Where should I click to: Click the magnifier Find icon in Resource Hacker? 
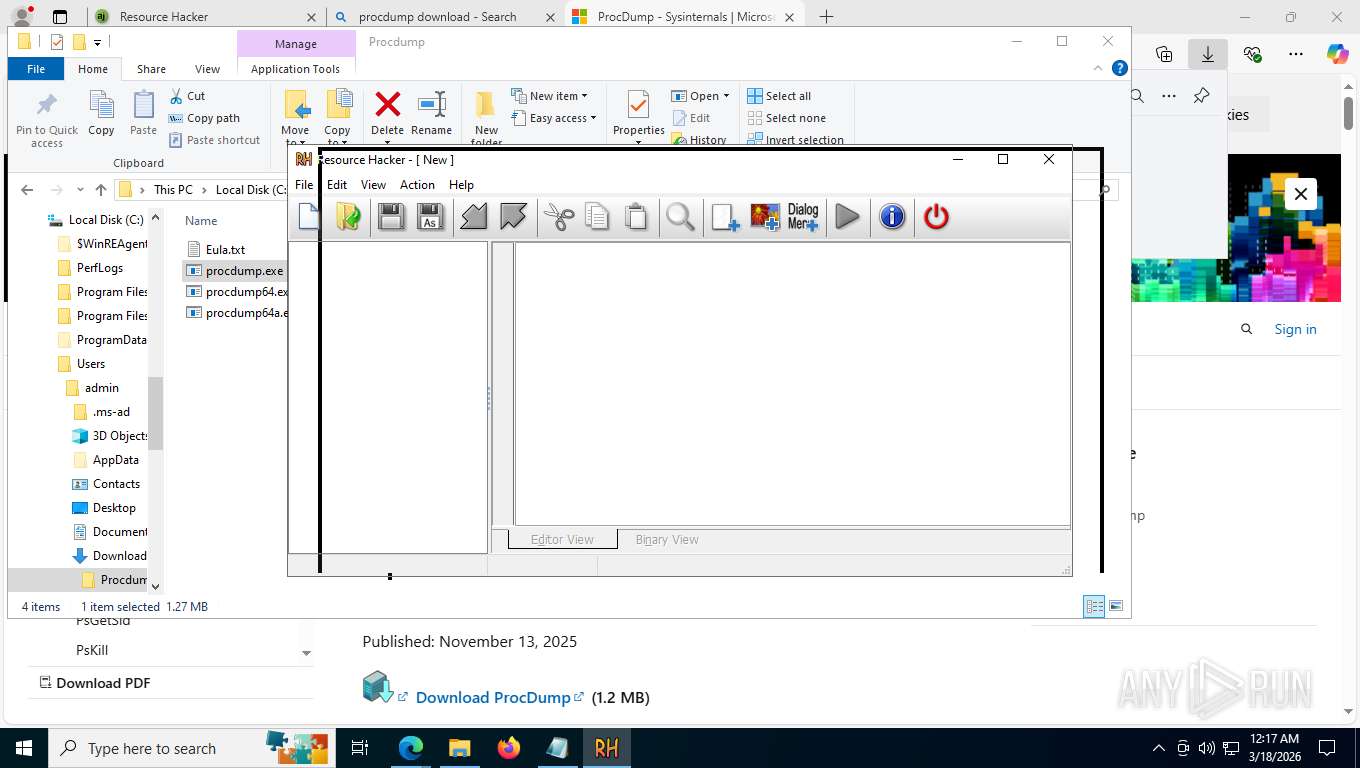(680, 217)
